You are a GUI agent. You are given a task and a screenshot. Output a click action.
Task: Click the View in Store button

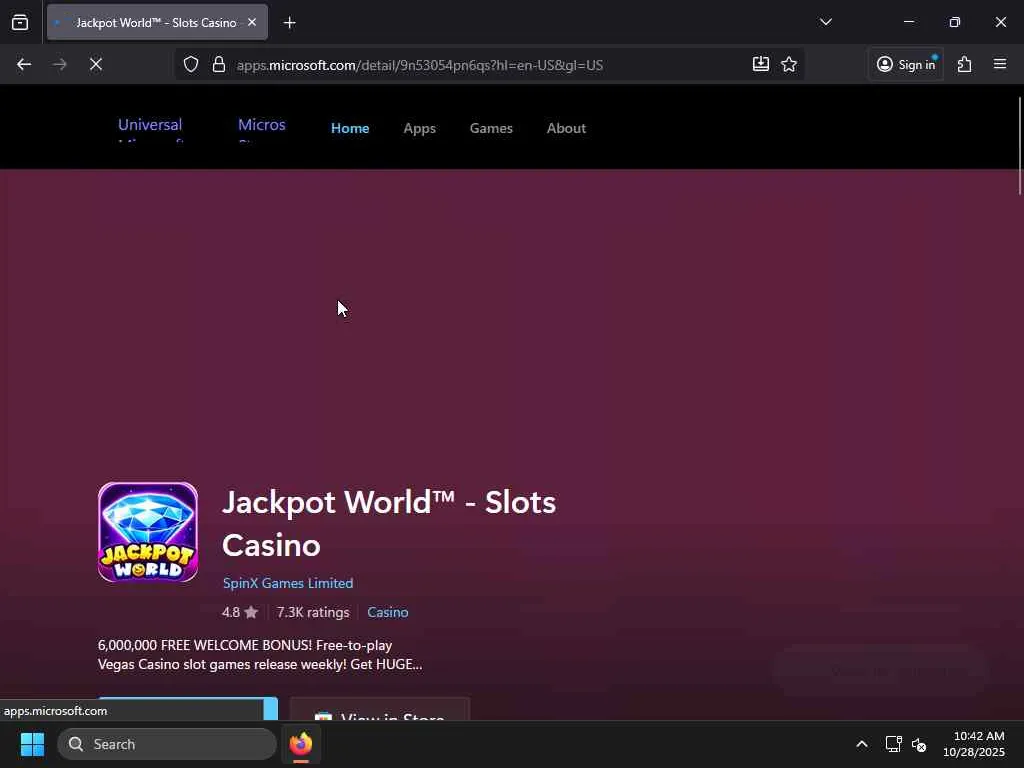tap(380, 711)
